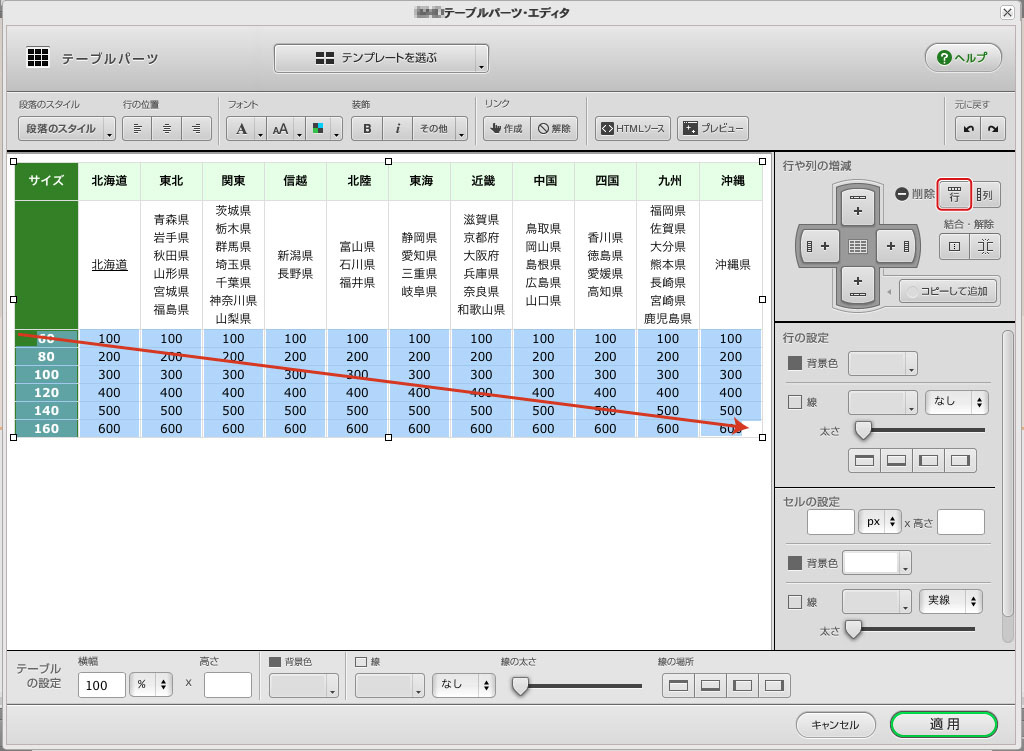Open the row line style なし selector
The image size is (1024, 751).
(x=956, y=402)
